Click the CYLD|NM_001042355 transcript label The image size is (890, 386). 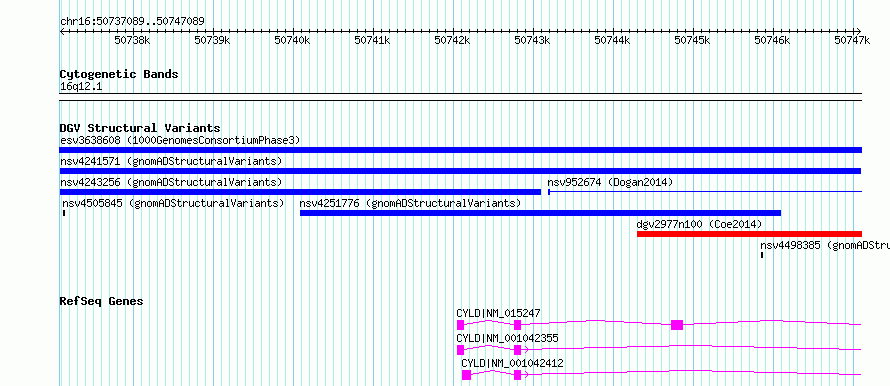(507, 338)
